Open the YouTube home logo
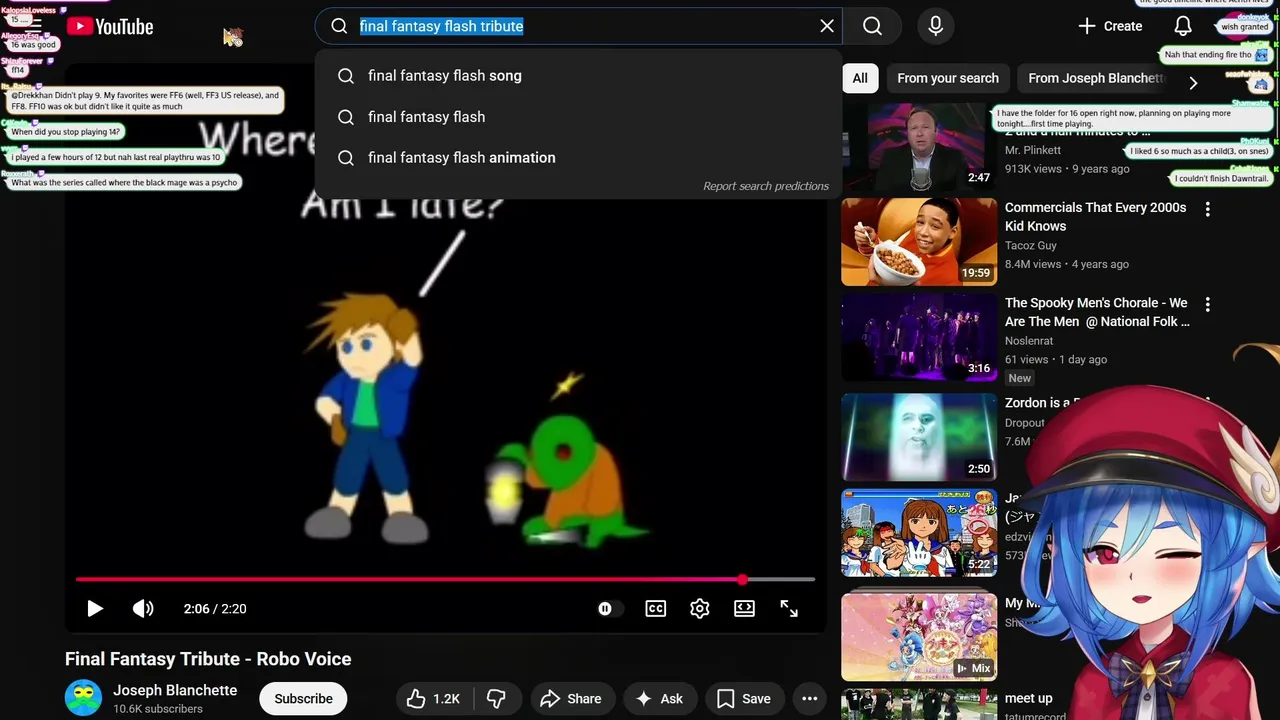The width and height of the screenshot is (1280, 720). click(x=110, y=27)
